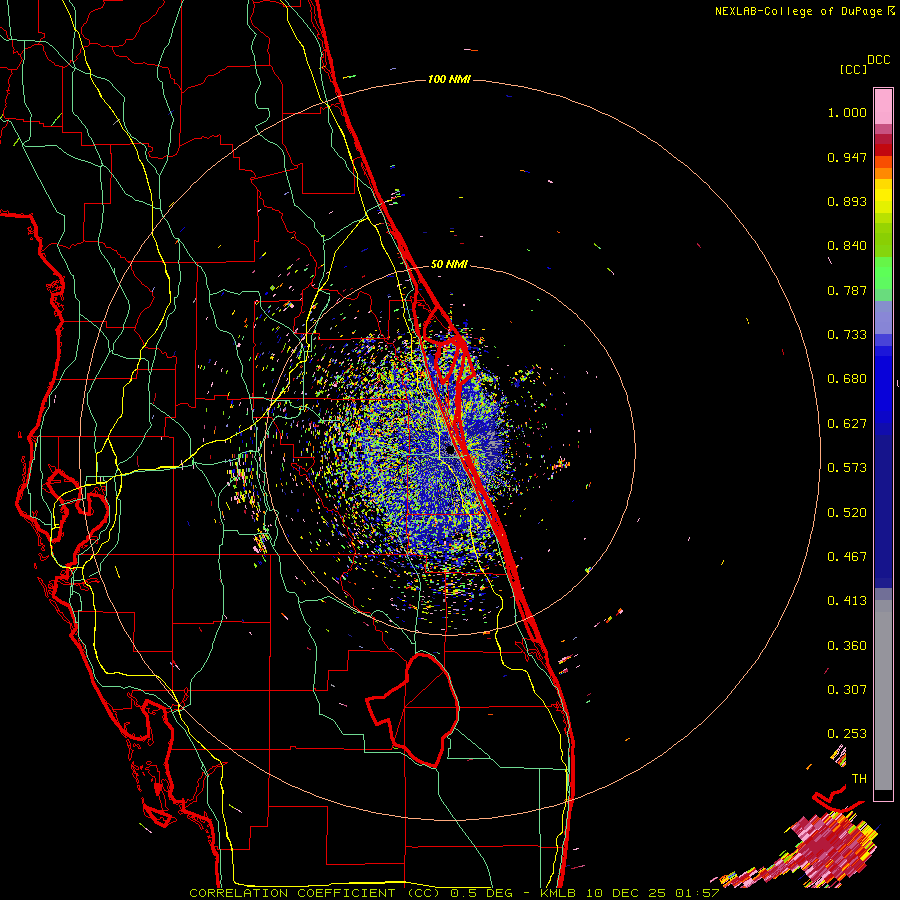Screen dimensions: 900x900
Task: Pick the pink swatch at top of color bar
Action: pos(883,106)
